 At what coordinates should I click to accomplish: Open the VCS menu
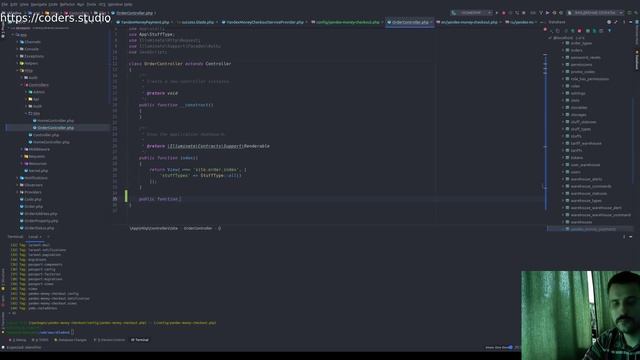[102, 4]
